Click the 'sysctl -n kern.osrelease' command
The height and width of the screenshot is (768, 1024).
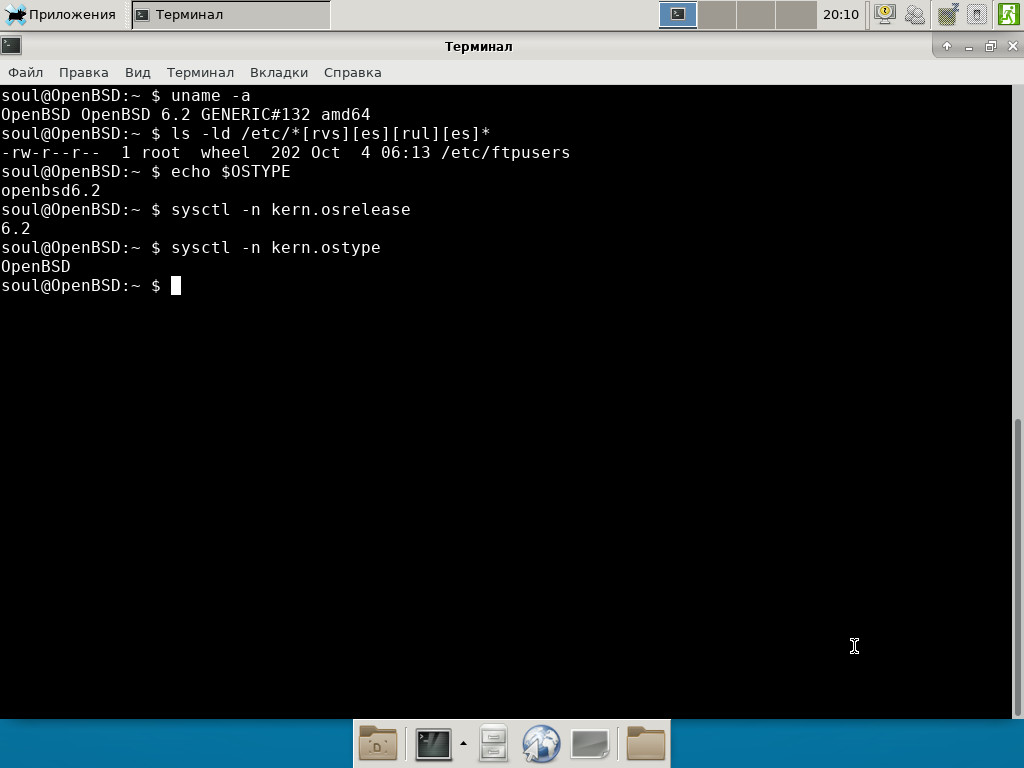291,210
